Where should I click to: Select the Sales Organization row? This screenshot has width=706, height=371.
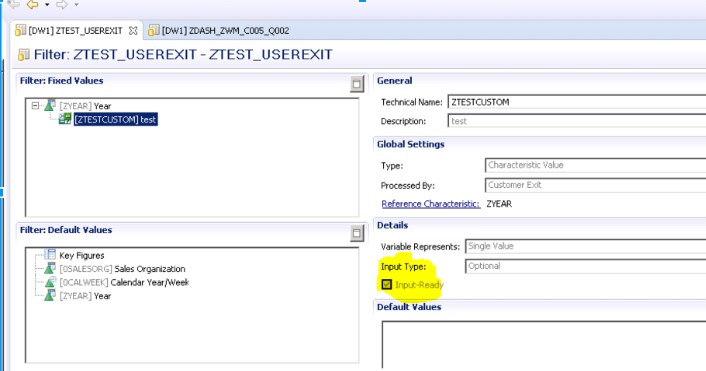pos(122,269)
